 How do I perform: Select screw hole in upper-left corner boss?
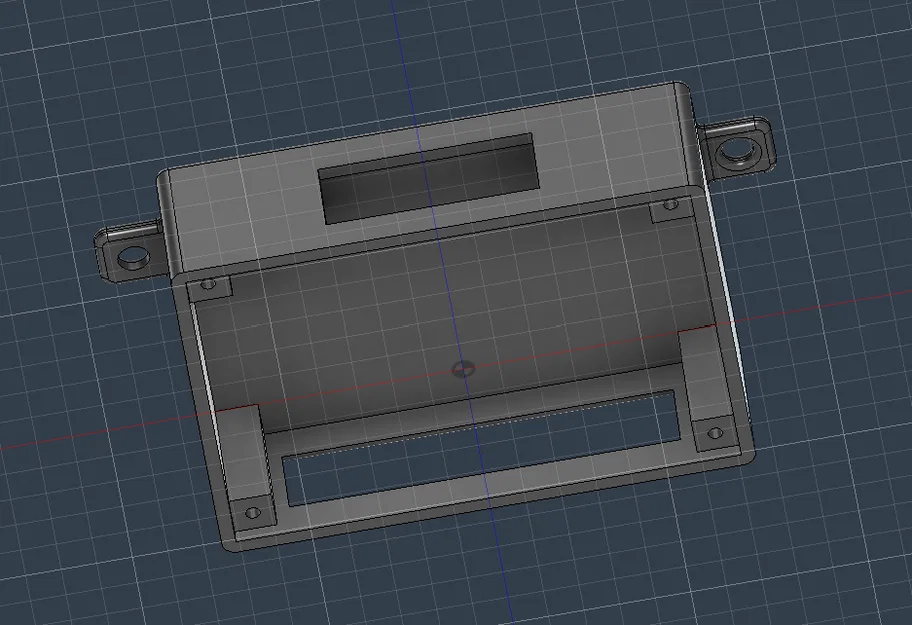208,284
